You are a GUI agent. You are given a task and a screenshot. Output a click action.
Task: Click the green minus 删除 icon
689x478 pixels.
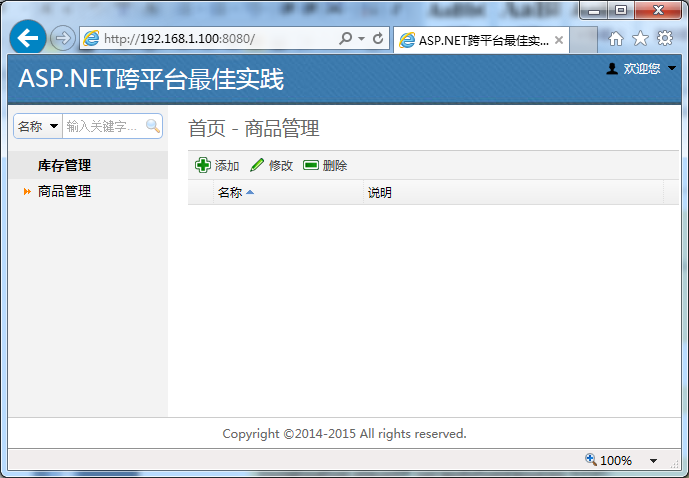point(311,165)
